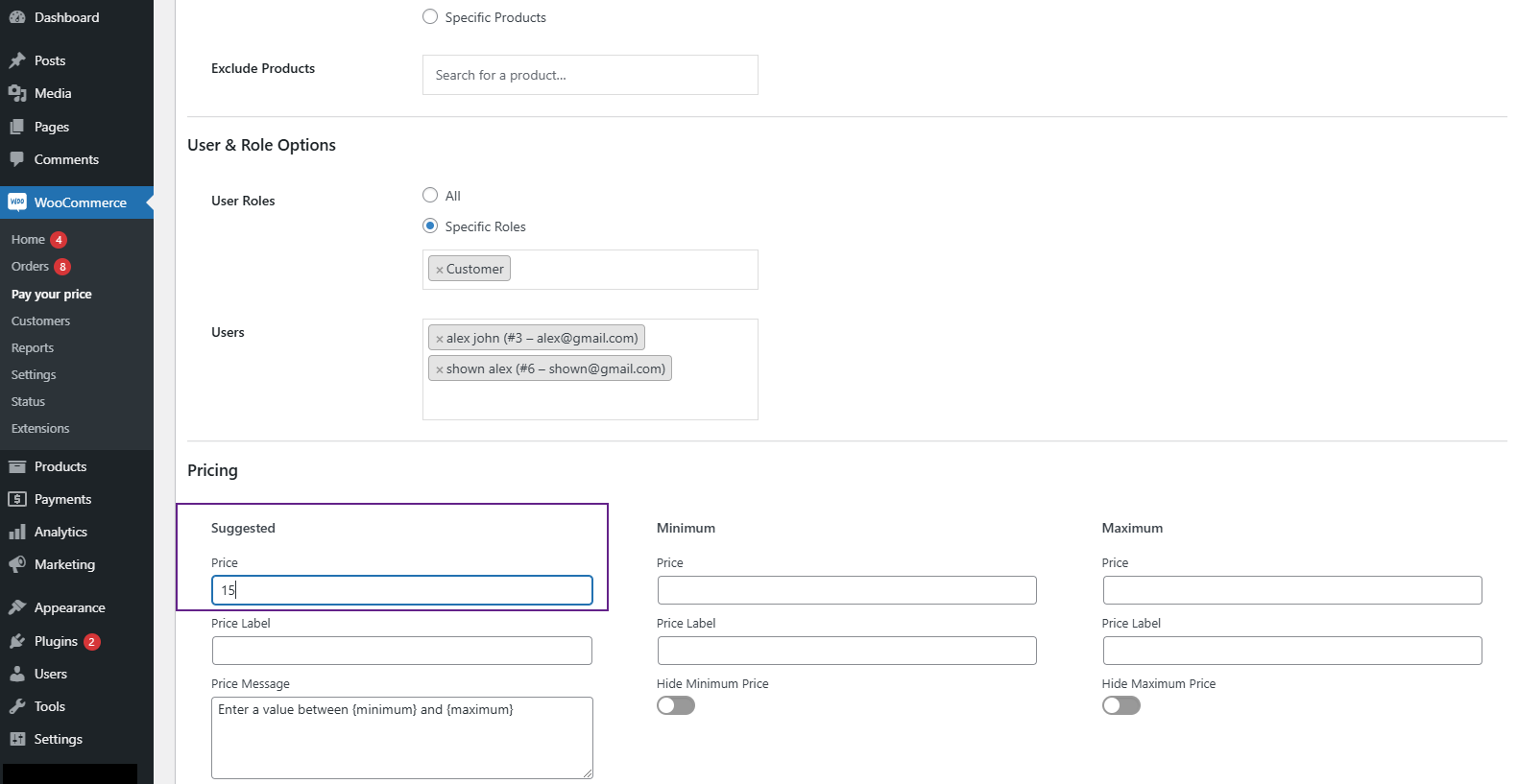Click the Products archive icon

tap(17, 466)
